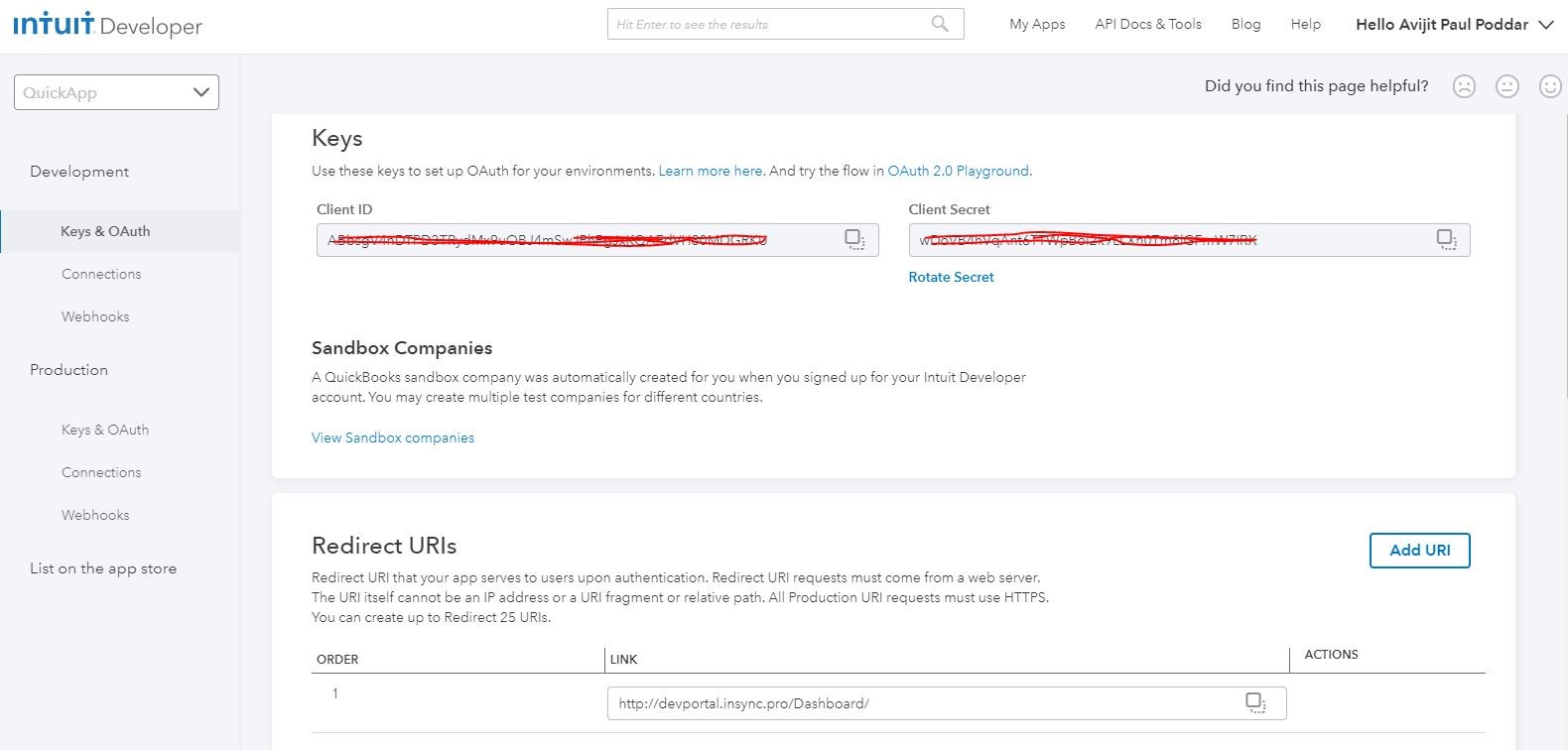The height and width of the screenshot is (750, 1568).
Task: Click the Rotate Secret link
Action: [951, 277]
